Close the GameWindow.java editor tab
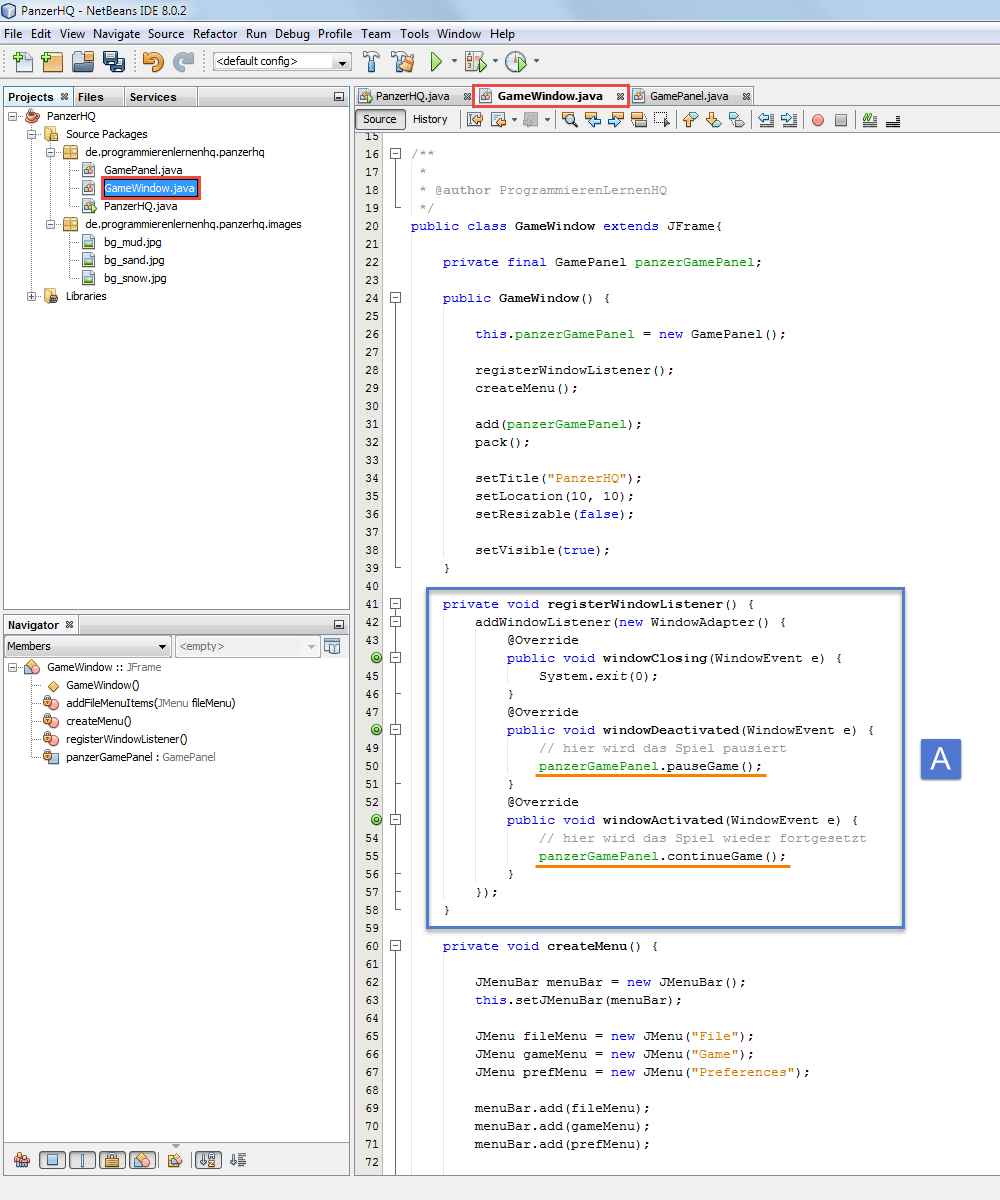1000x1200 pixels. pos(620,97)
